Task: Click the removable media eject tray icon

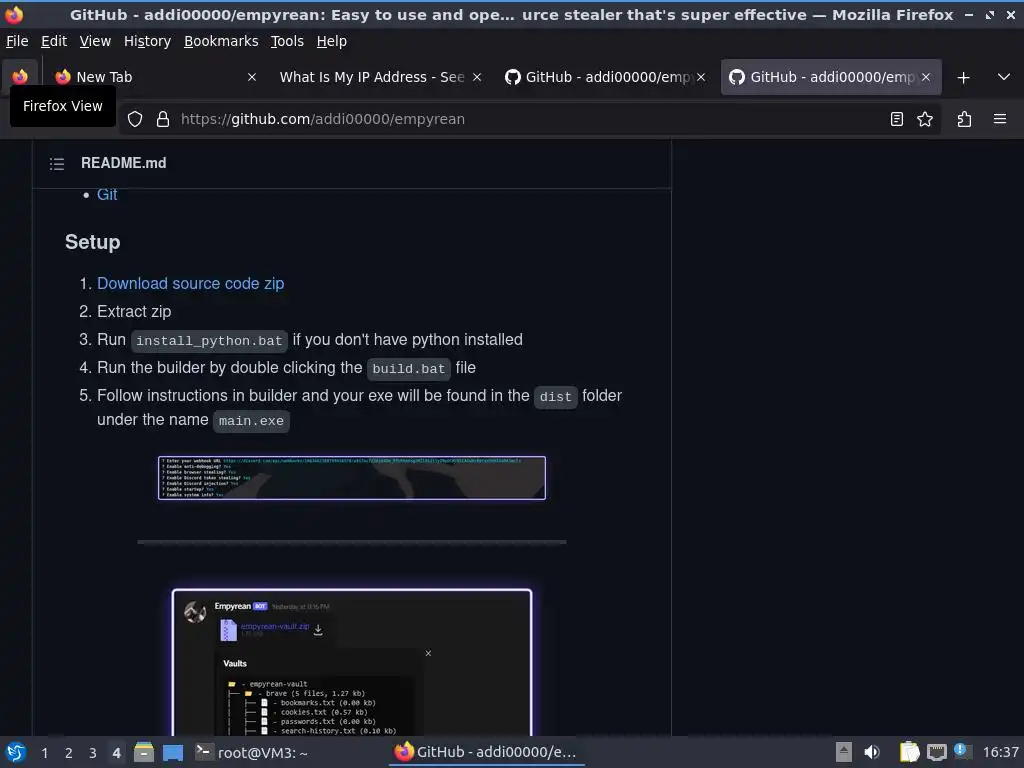Action: coord(844,752)
